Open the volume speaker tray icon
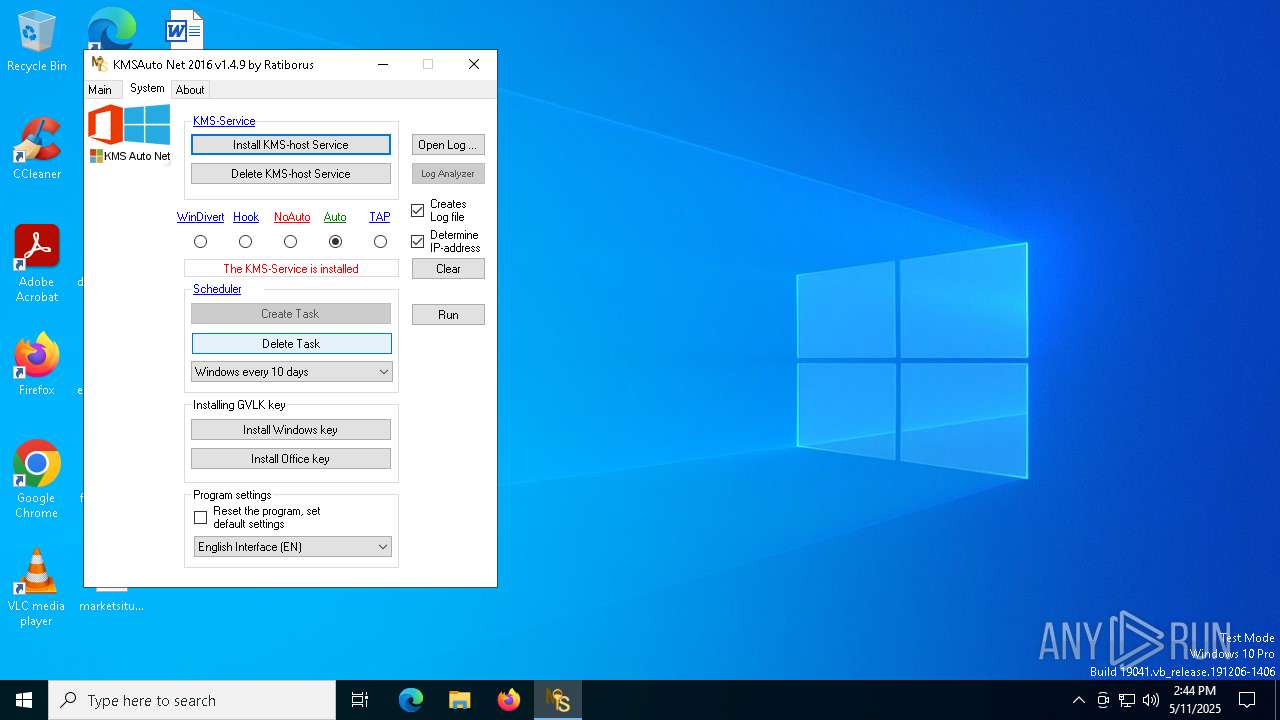Screen dimensions: 1280x720 tap(1151, 700)
